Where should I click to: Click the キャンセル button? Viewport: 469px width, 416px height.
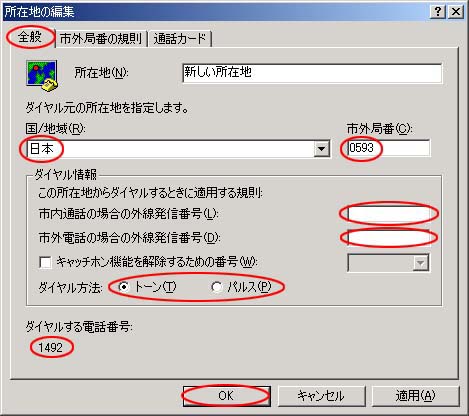(x=321, y=396)
